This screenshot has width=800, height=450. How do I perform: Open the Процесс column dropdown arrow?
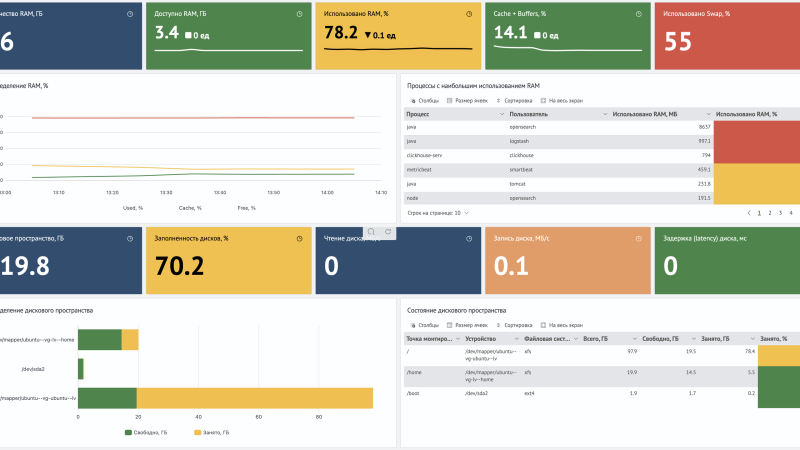coord(502,114)
